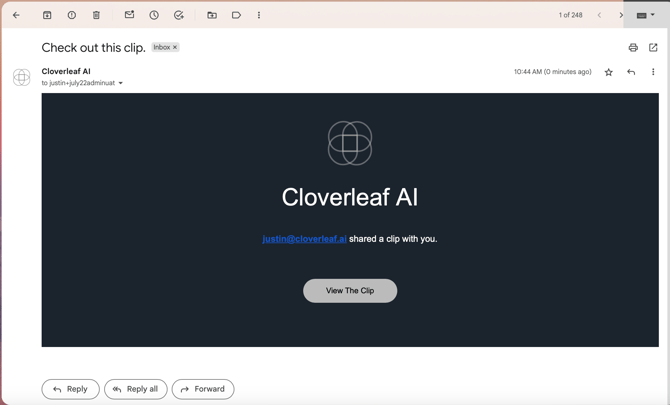Viewport: 670px width, 405px height.
Task: Mark the email as unread
Action: coord(129,15)
